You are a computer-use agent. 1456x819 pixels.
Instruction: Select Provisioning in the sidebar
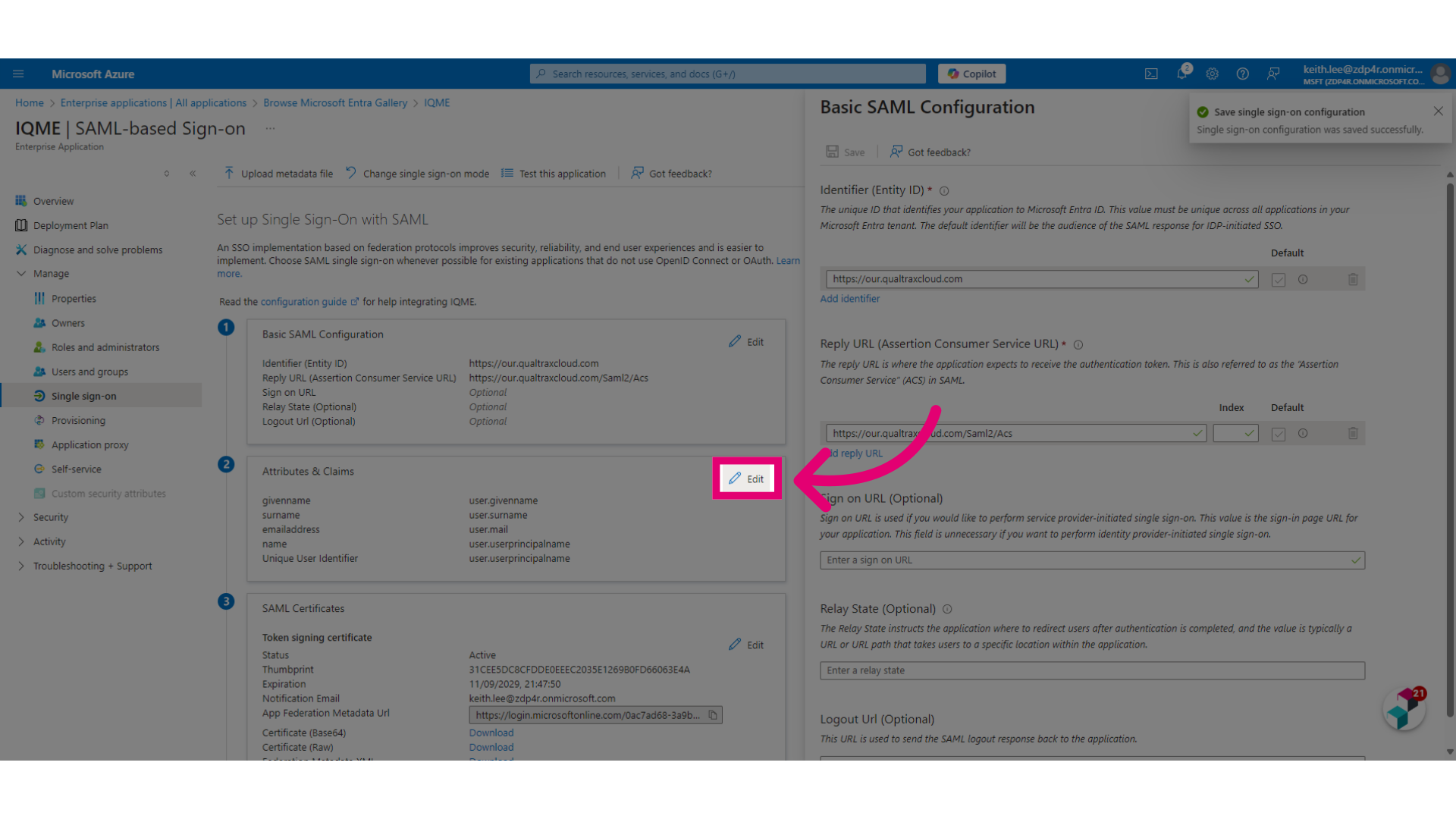(x=78, y=420)
